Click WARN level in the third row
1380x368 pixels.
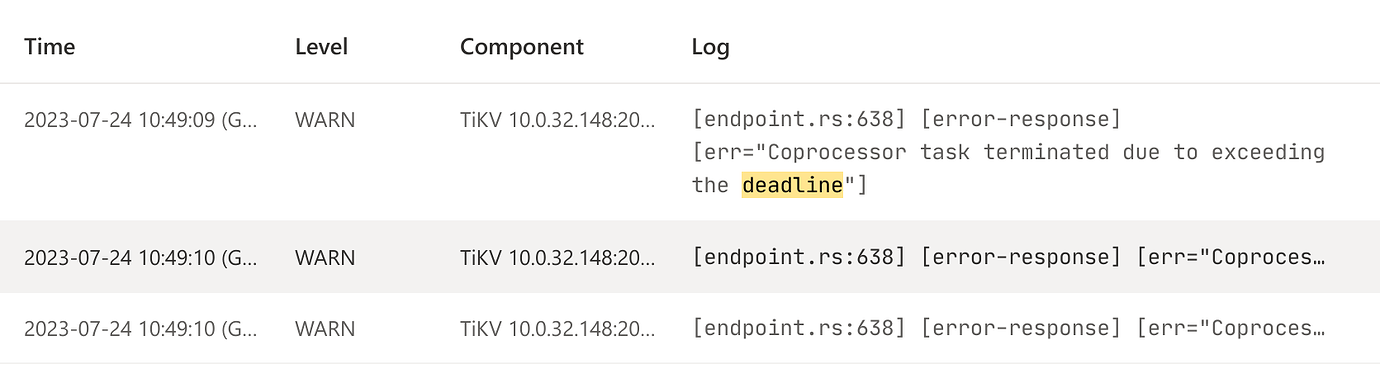[325, 328]
